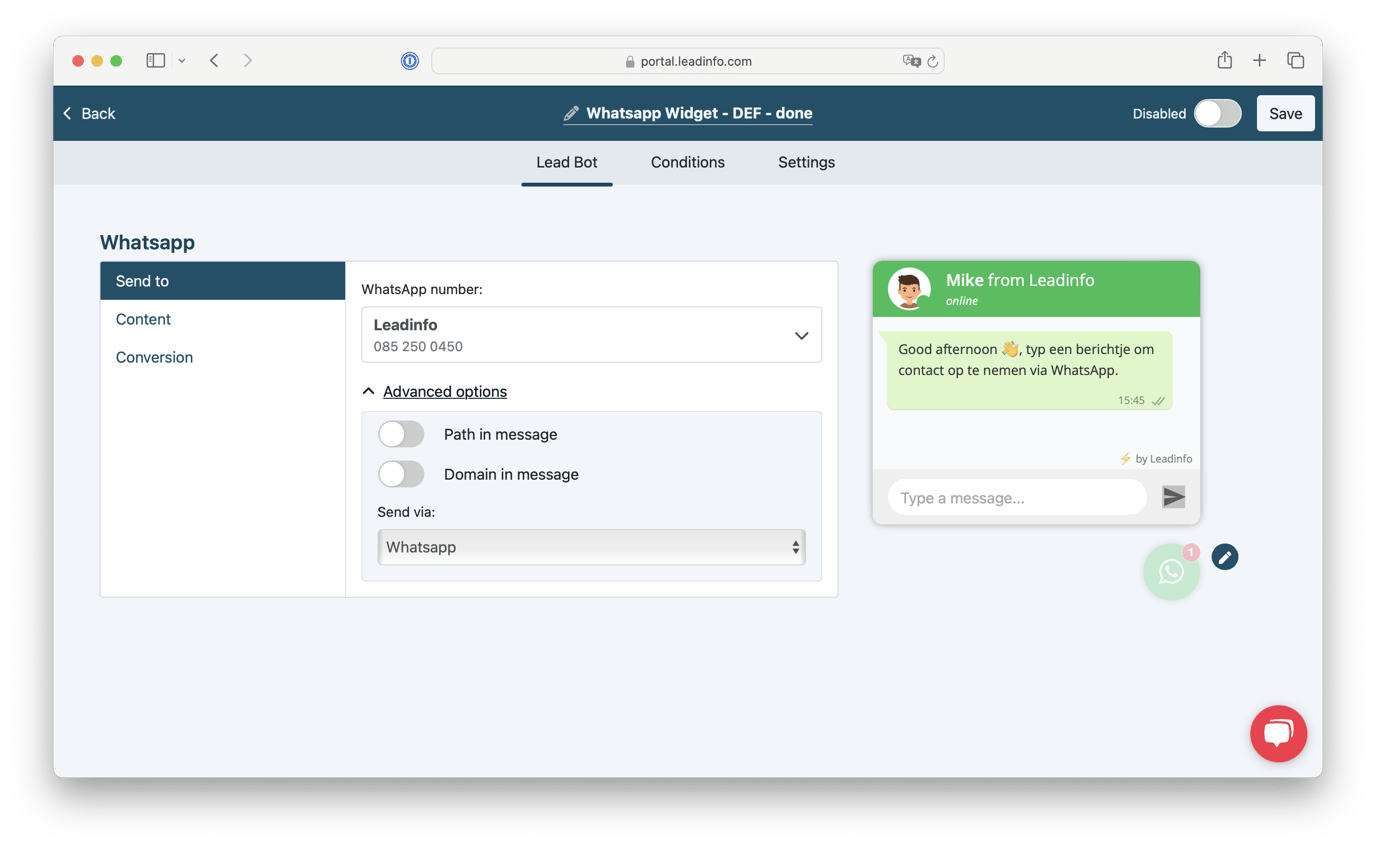Open the Send via Whatsapp select

(x=591, y=547)
